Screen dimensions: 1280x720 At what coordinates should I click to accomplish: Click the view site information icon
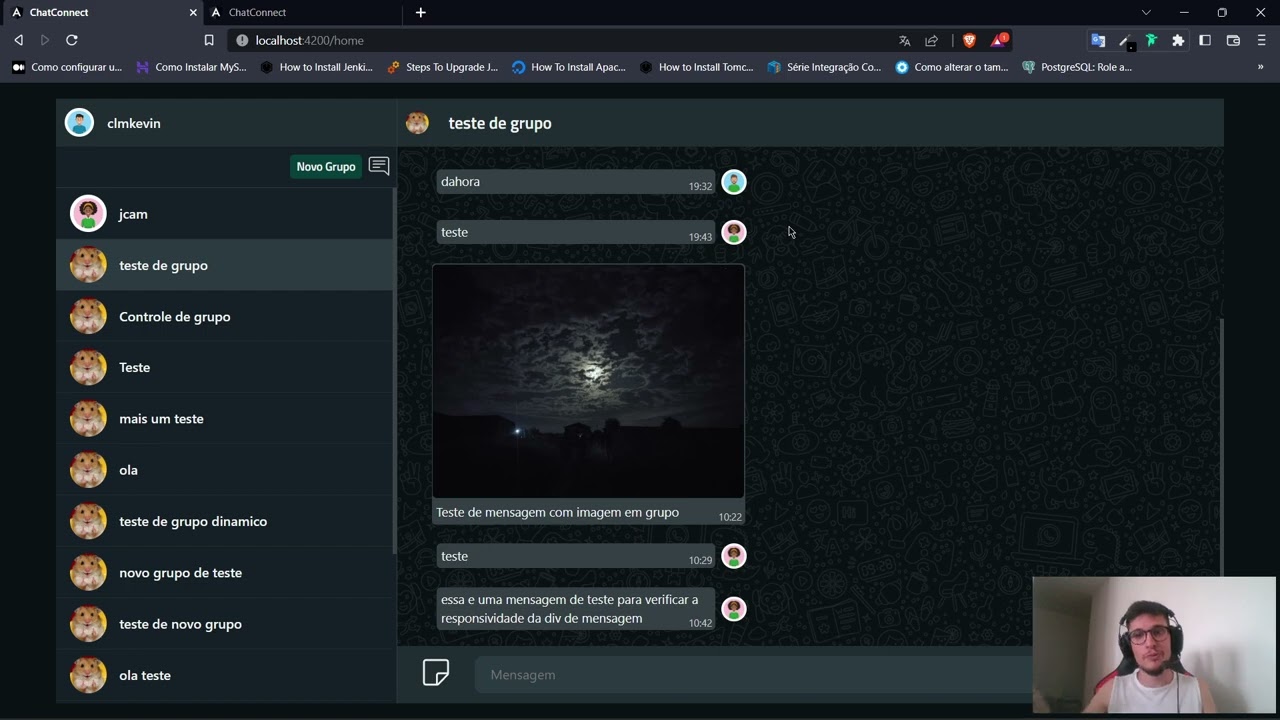pyautogui.click(x=242, y=40)
